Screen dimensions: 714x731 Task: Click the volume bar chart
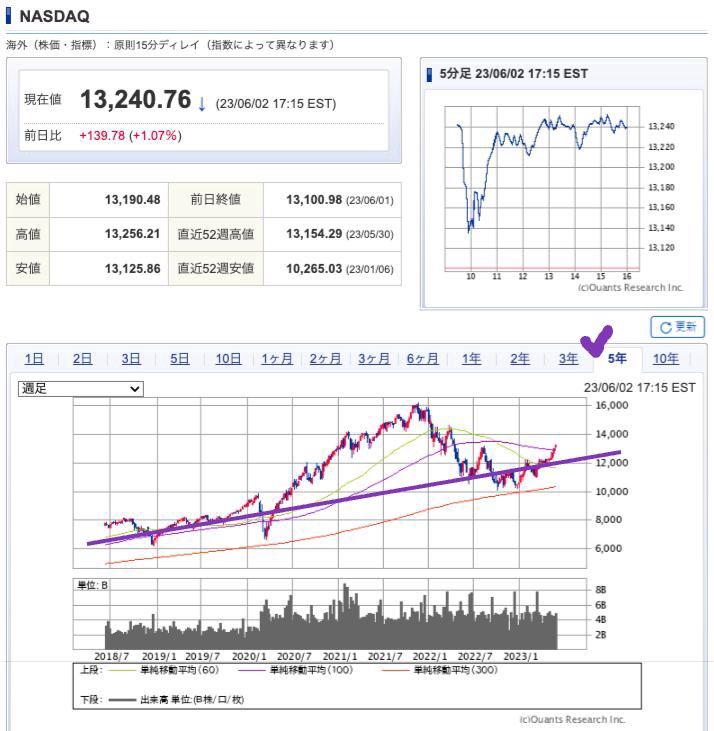click(330, 614)
